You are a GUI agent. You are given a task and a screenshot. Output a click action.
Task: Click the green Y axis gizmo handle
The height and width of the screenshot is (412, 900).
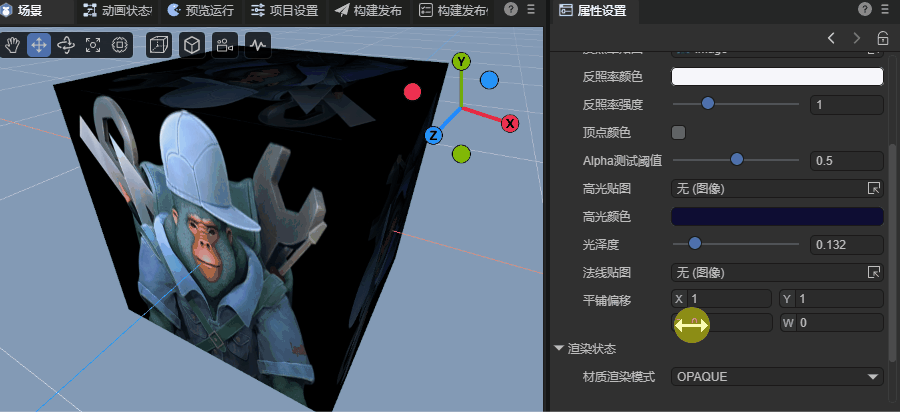click(461, 62)
